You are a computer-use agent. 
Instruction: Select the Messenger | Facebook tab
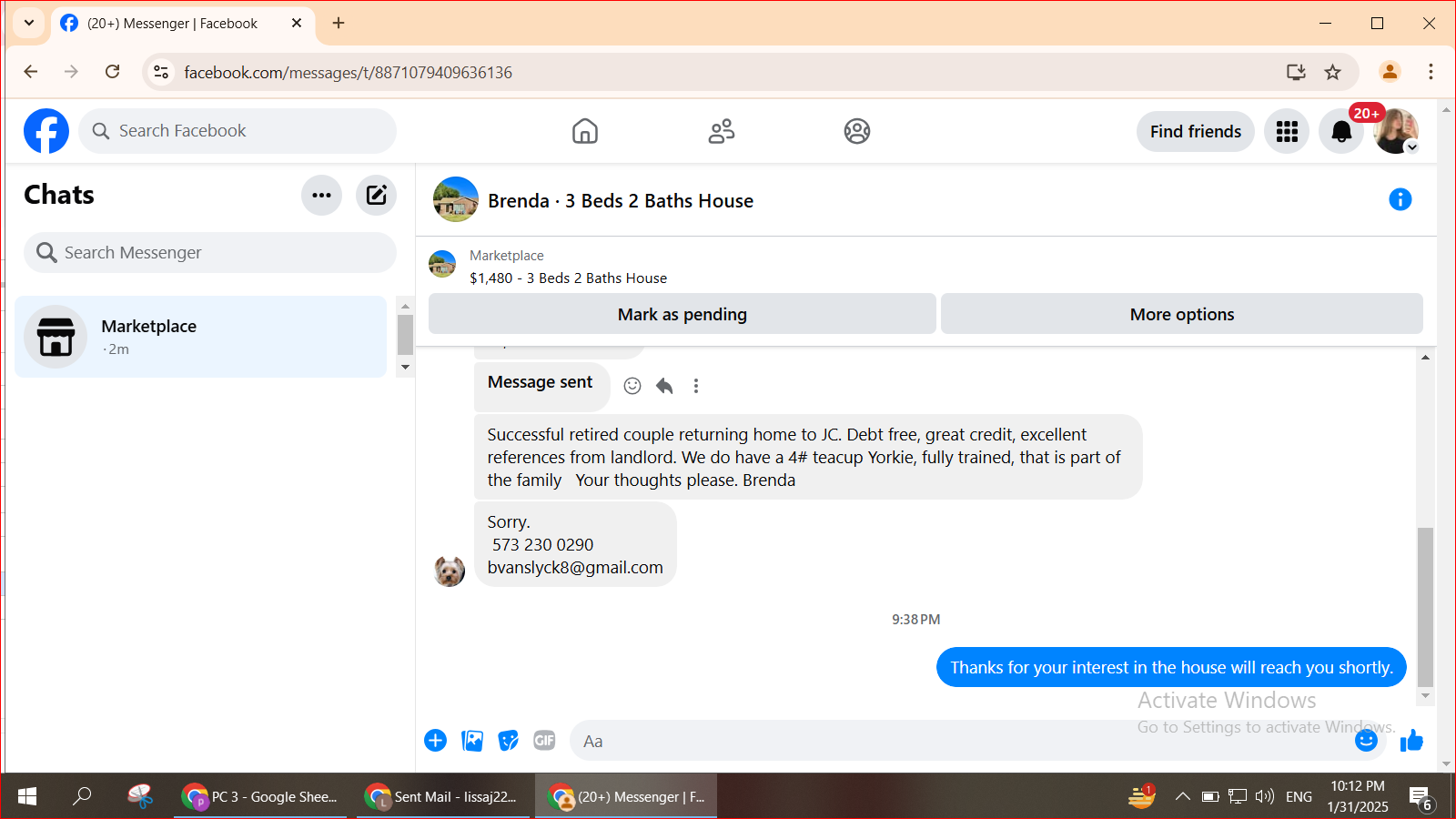coord(182,24)
